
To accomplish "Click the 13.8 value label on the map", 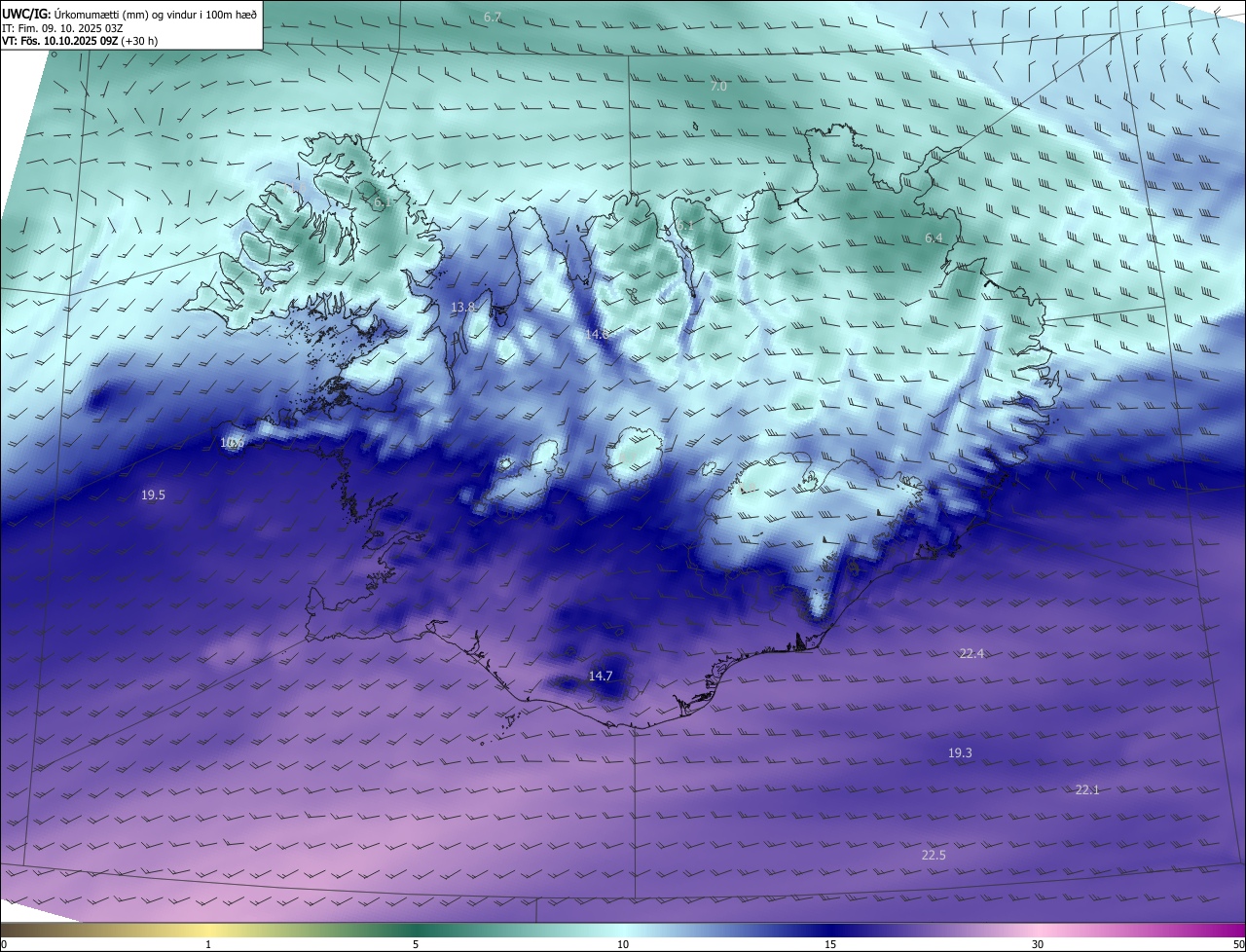I will point(463,307).
